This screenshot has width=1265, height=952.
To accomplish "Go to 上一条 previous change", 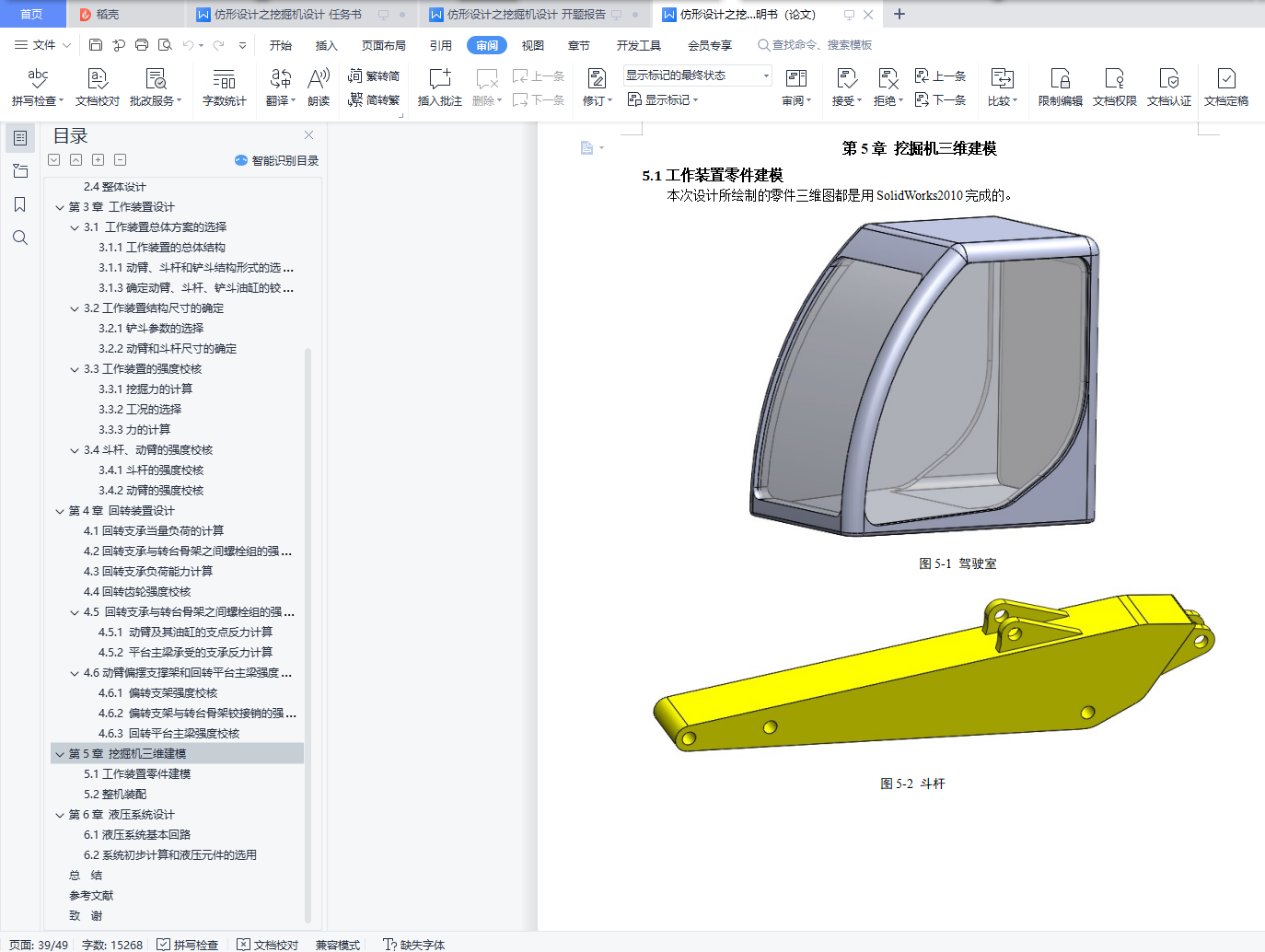I will 941,75.
